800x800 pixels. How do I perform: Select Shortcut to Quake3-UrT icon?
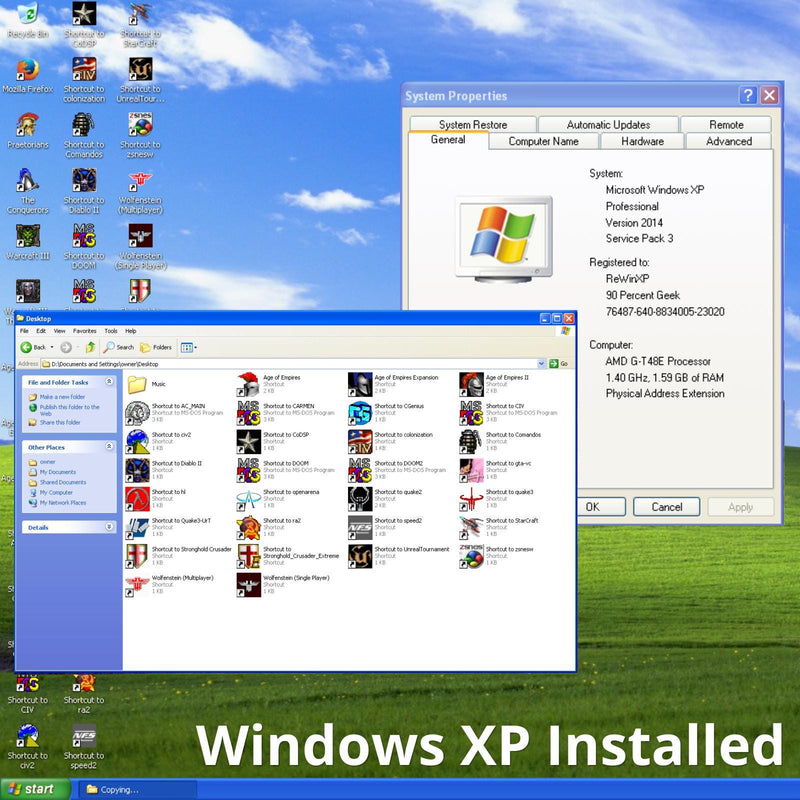point(137,527)
